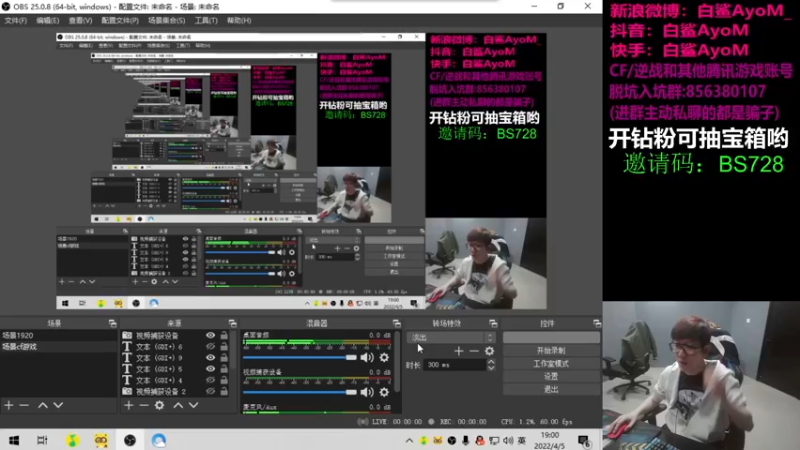Hide the 文本 (GDI+) 9 source via eye icon
This screenshot has height=450, width=800.
[210, 358]
